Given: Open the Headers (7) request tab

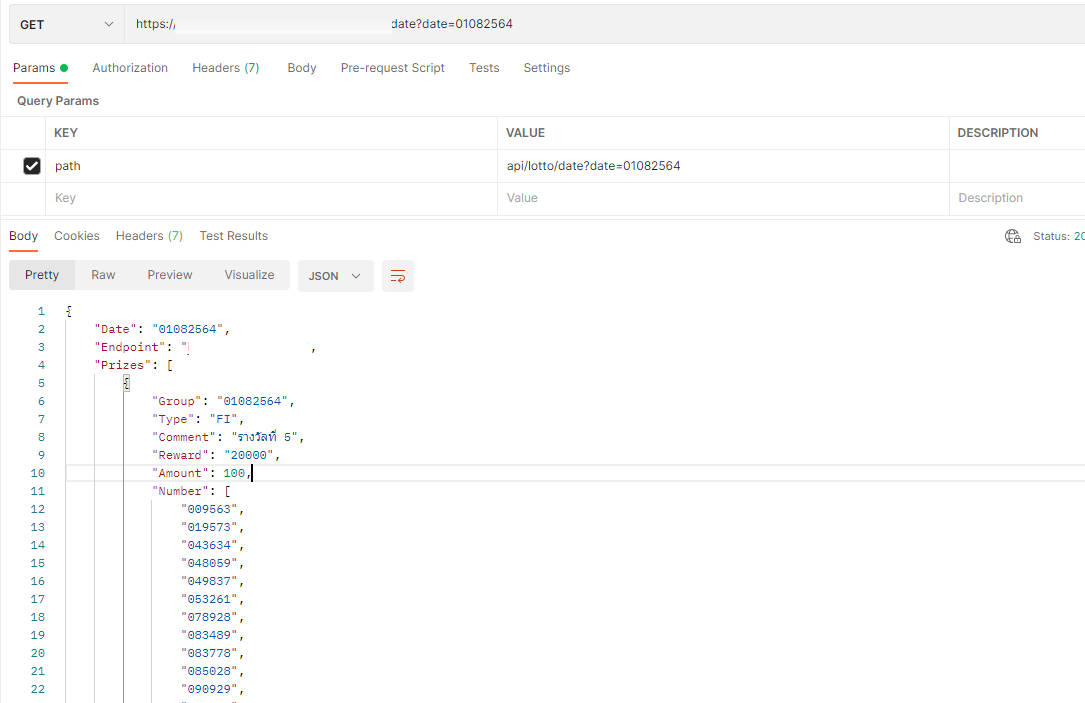Looking at the screenshot, I should 225,67.
